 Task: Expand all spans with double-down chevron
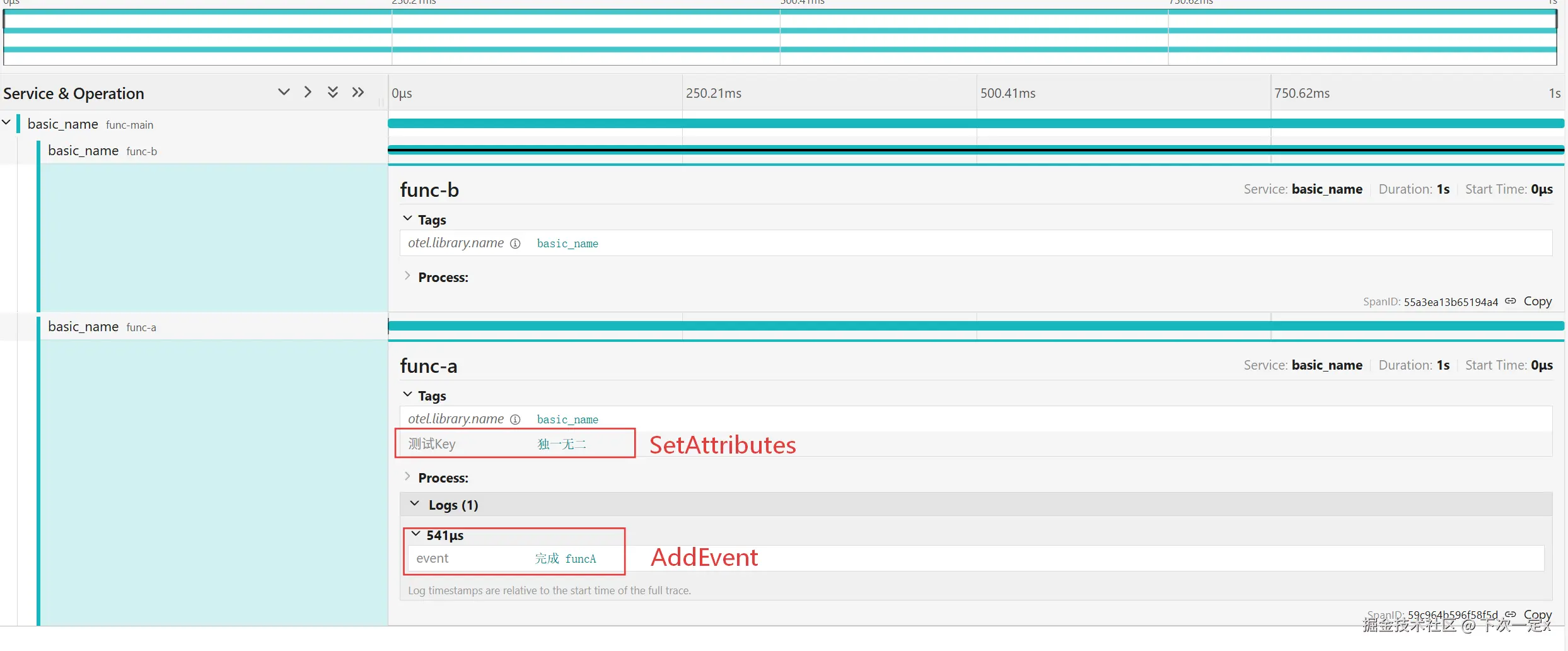point(333,93)
